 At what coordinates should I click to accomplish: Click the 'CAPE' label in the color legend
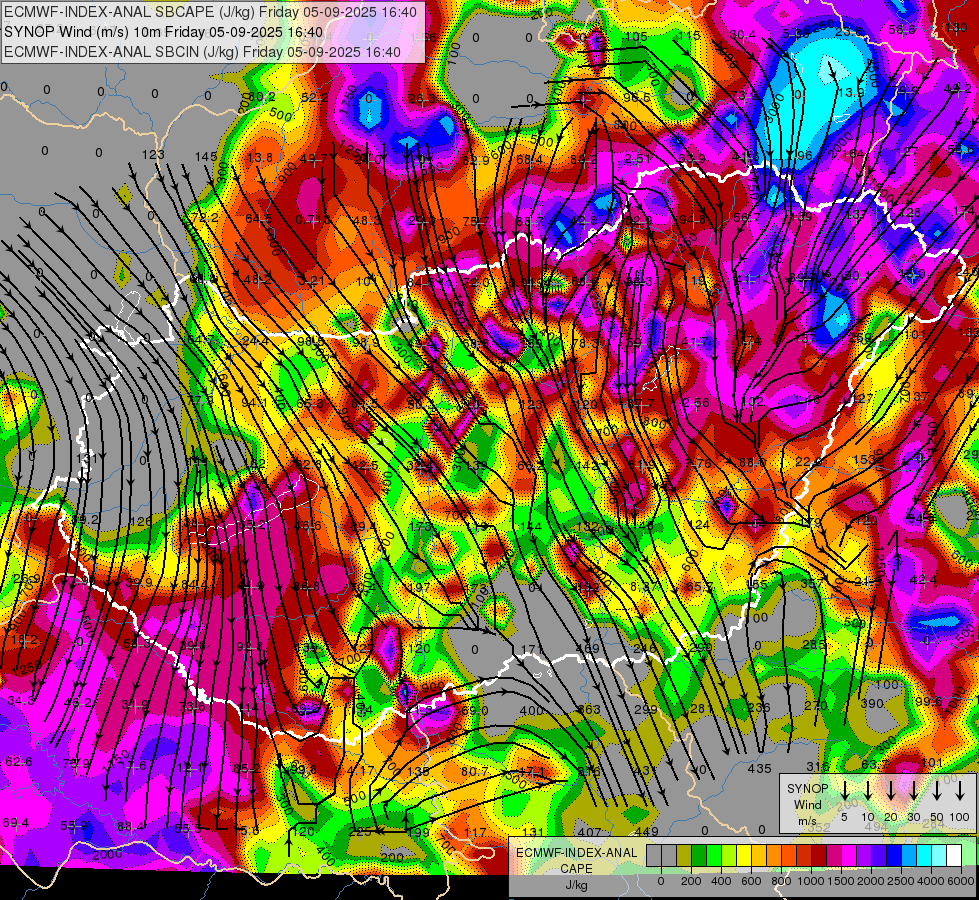576,869
